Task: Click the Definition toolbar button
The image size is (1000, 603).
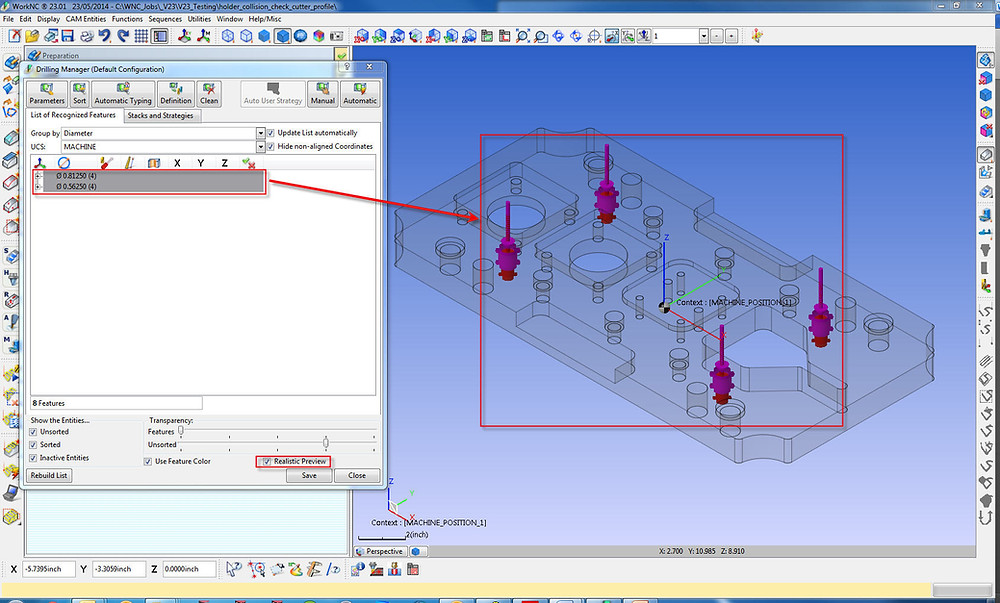Action: click(176, 94)
